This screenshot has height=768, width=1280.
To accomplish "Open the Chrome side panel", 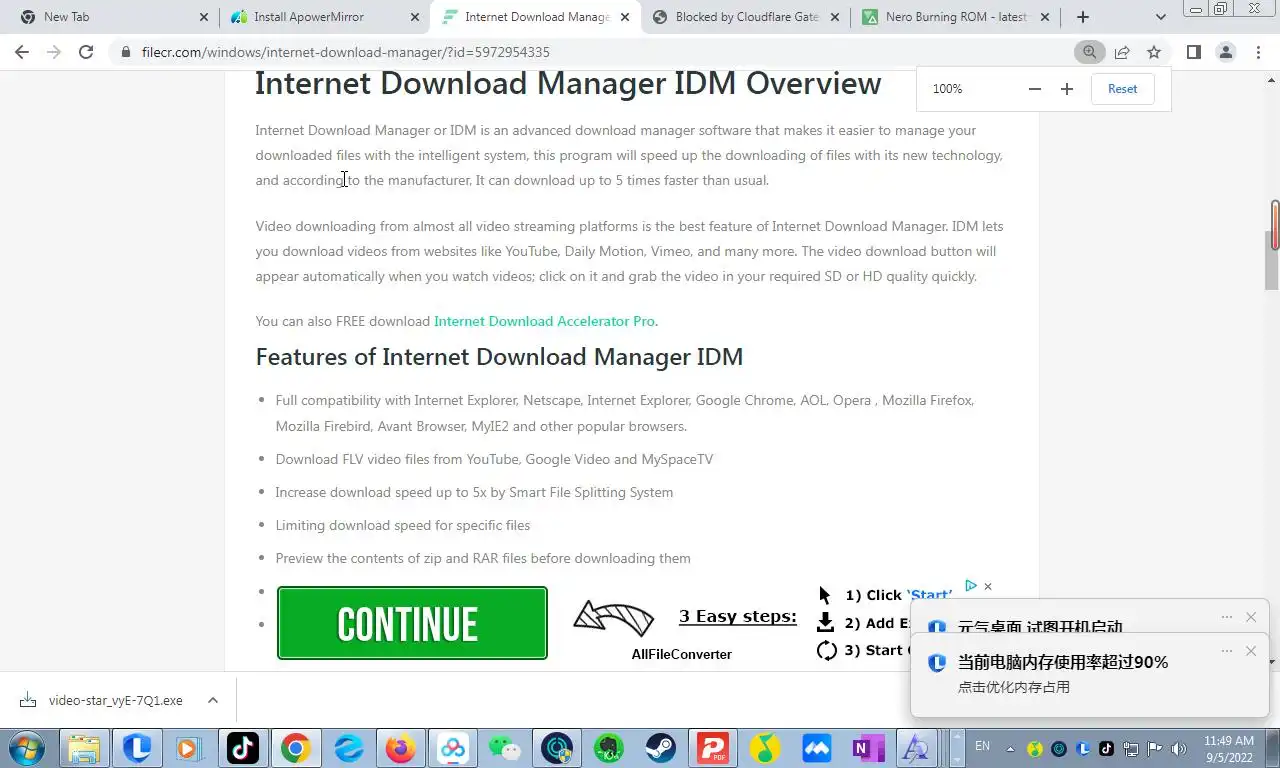I will coord(1193,52).
